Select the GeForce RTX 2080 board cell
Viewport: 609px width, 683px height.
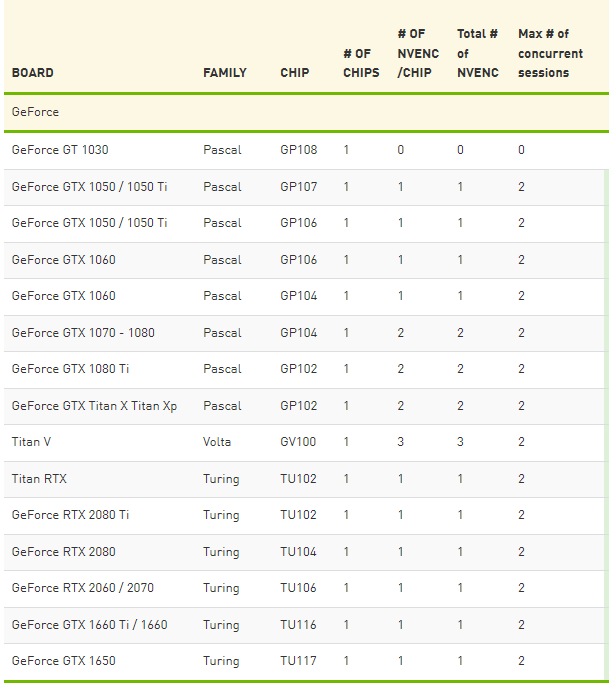pyautogui.click(x=64, y=552)
